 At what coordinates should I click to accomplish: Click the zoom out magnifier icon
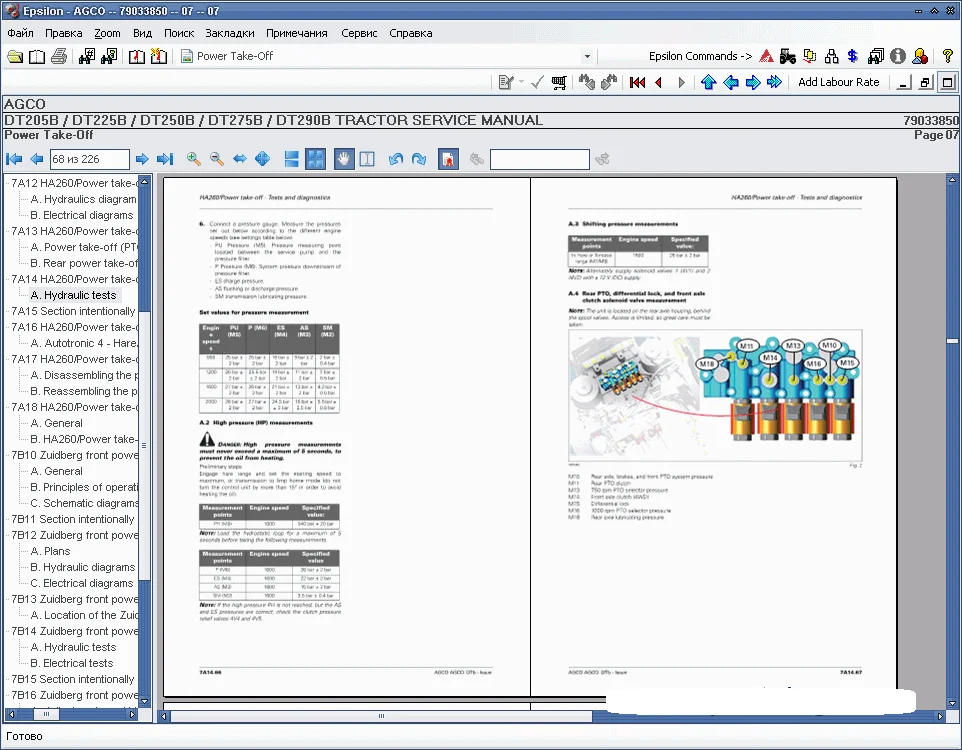coord(216,159)
